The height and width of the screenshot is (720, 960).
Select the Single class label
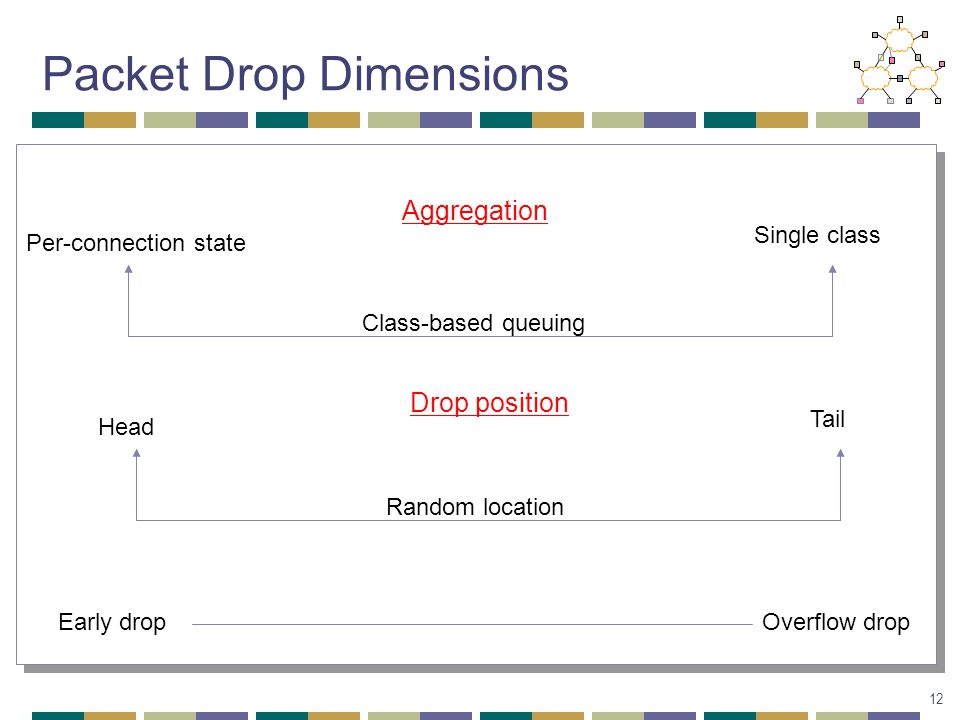tap(817, 235)
